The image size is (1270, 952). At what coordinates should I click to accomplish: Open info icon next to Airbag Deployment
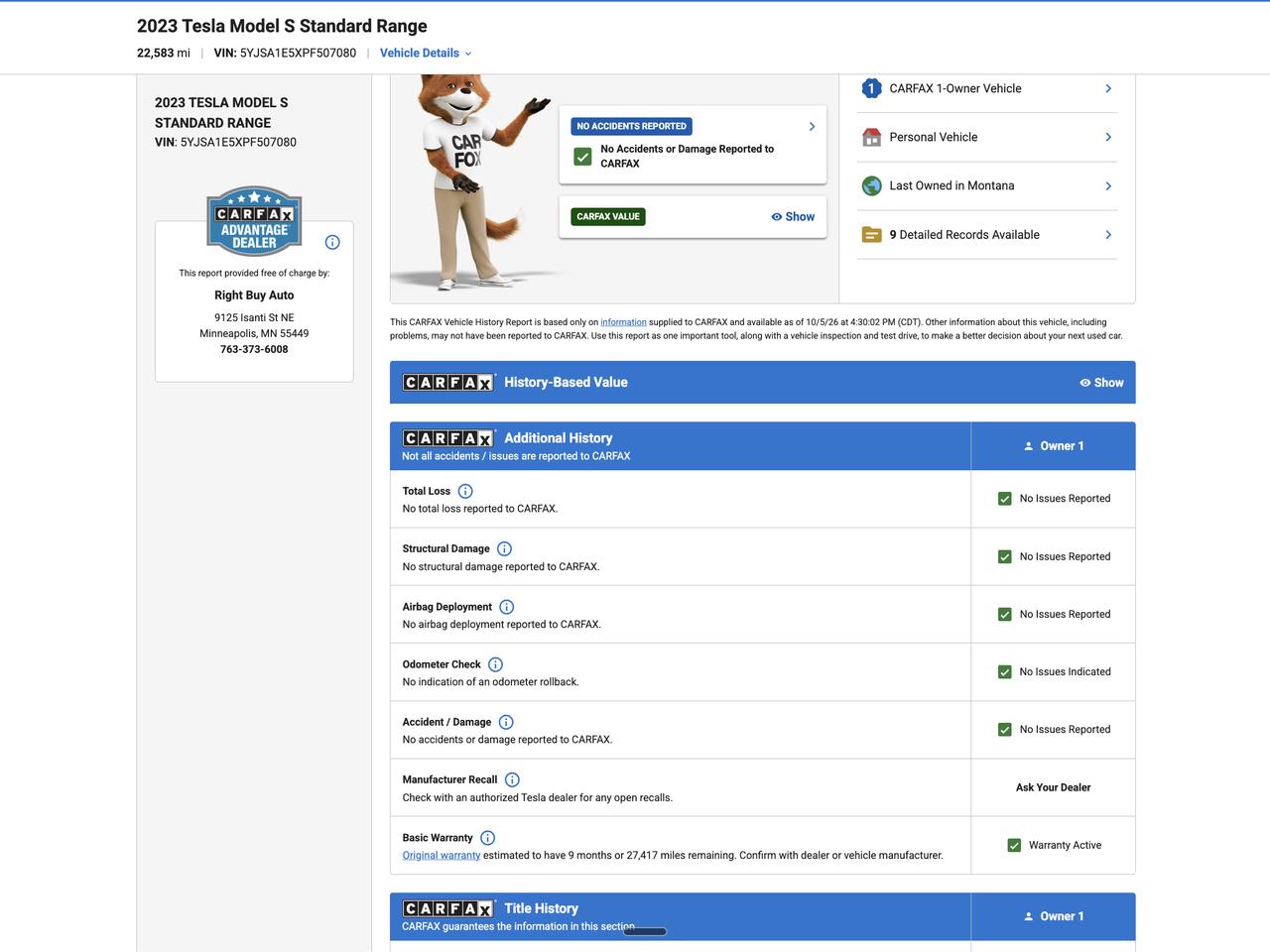pyautogui.click(x=506, y=607)
